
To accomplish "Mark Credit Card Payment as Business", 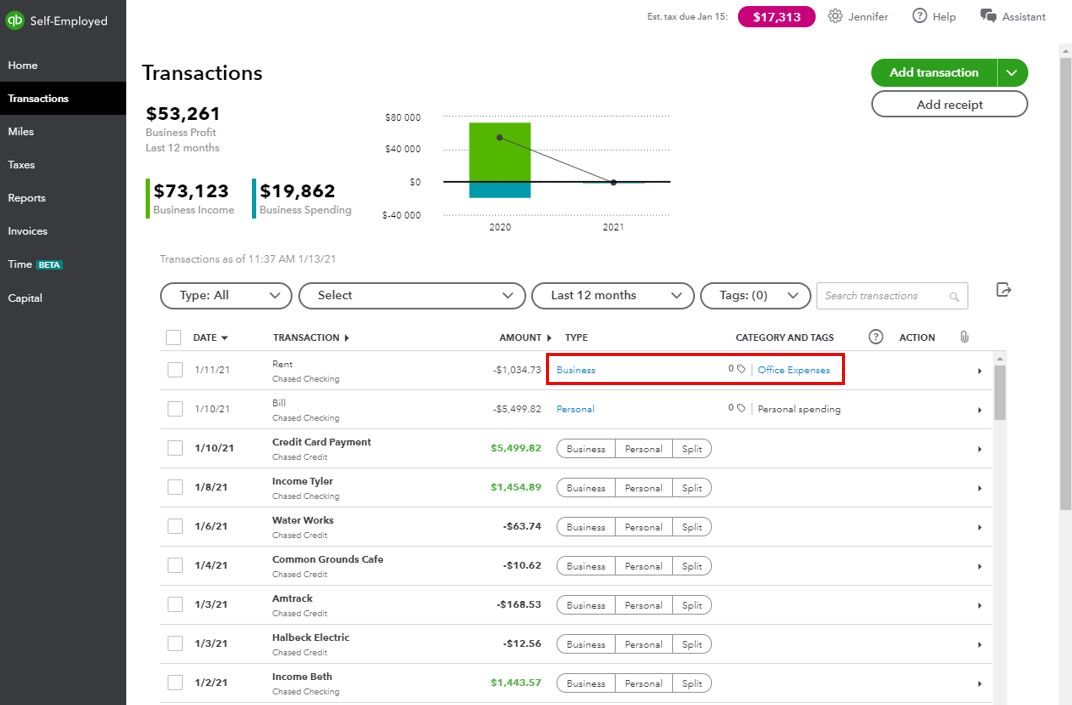I will (586, 449).
